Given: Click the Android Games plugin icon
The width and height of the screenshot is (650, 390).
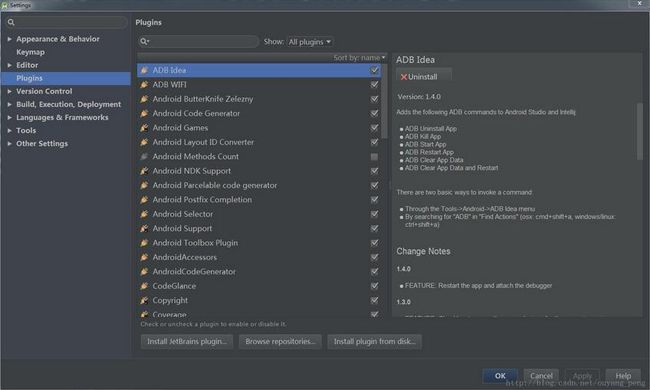Looking at the screenshot, I should [x=144, y=128].
